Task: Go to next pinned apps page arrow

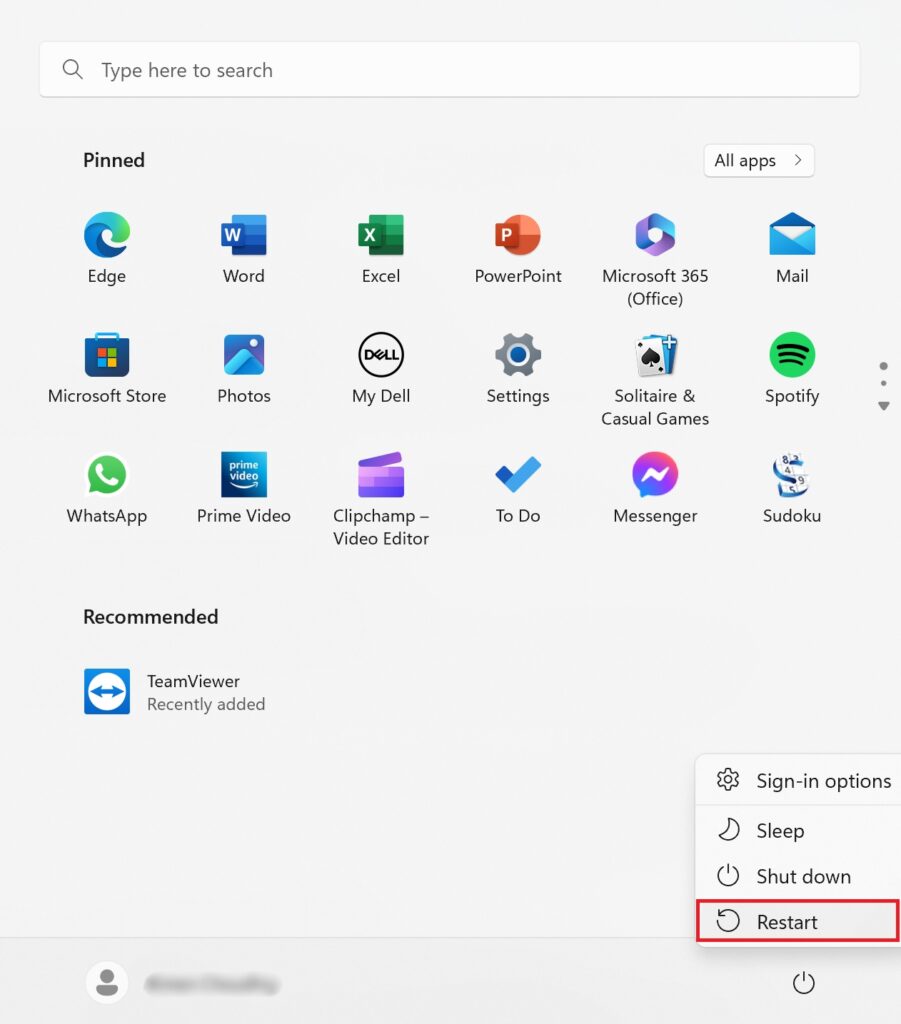Action: [883, 406]
